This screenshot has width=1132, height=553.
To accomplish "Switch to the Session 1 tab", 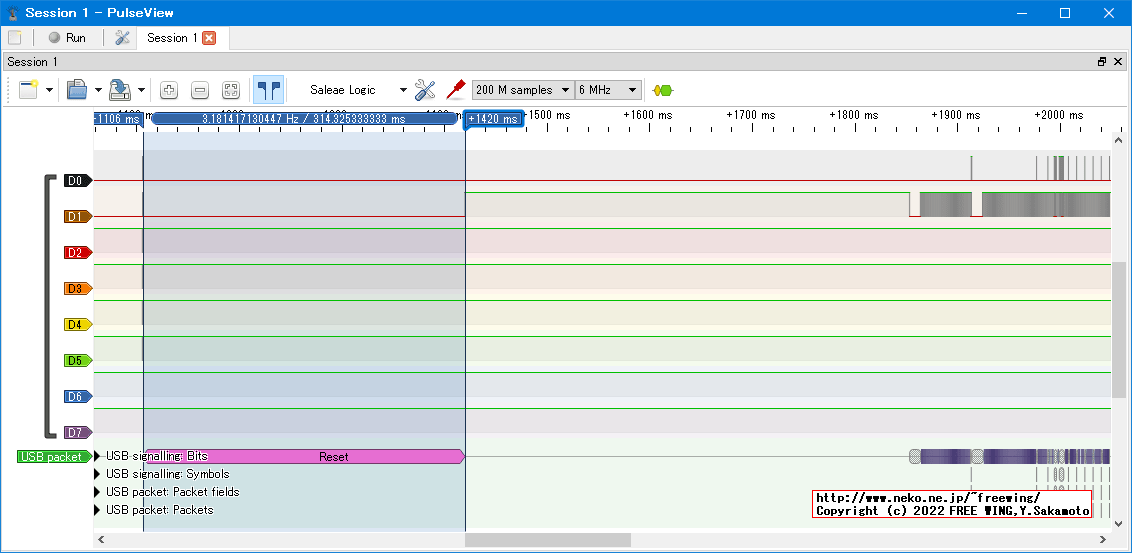I will tap(171, 38).
